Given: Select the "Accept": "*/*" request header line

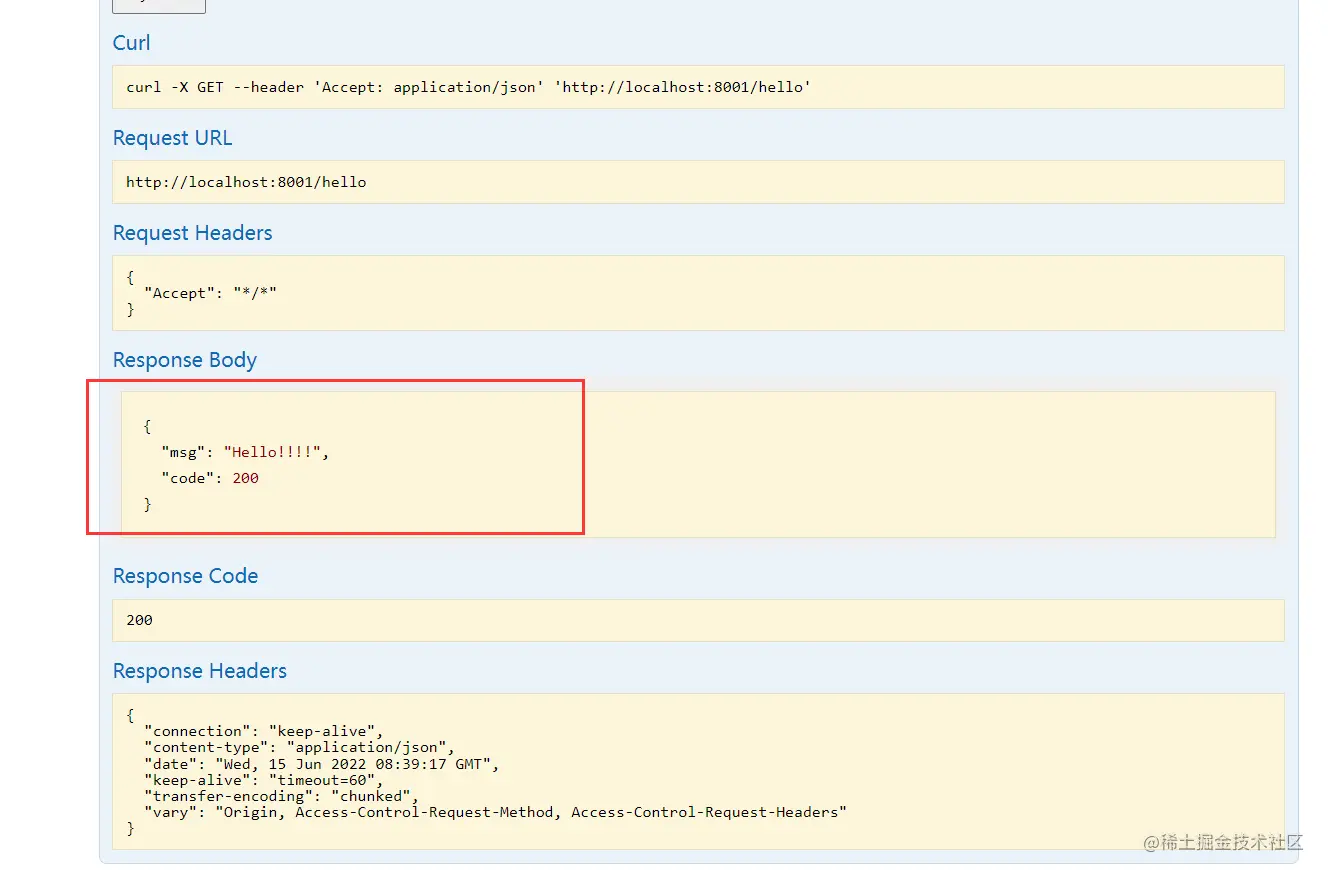Looking at the screenshot, I should pyautogui.click(x=210, y=293).
